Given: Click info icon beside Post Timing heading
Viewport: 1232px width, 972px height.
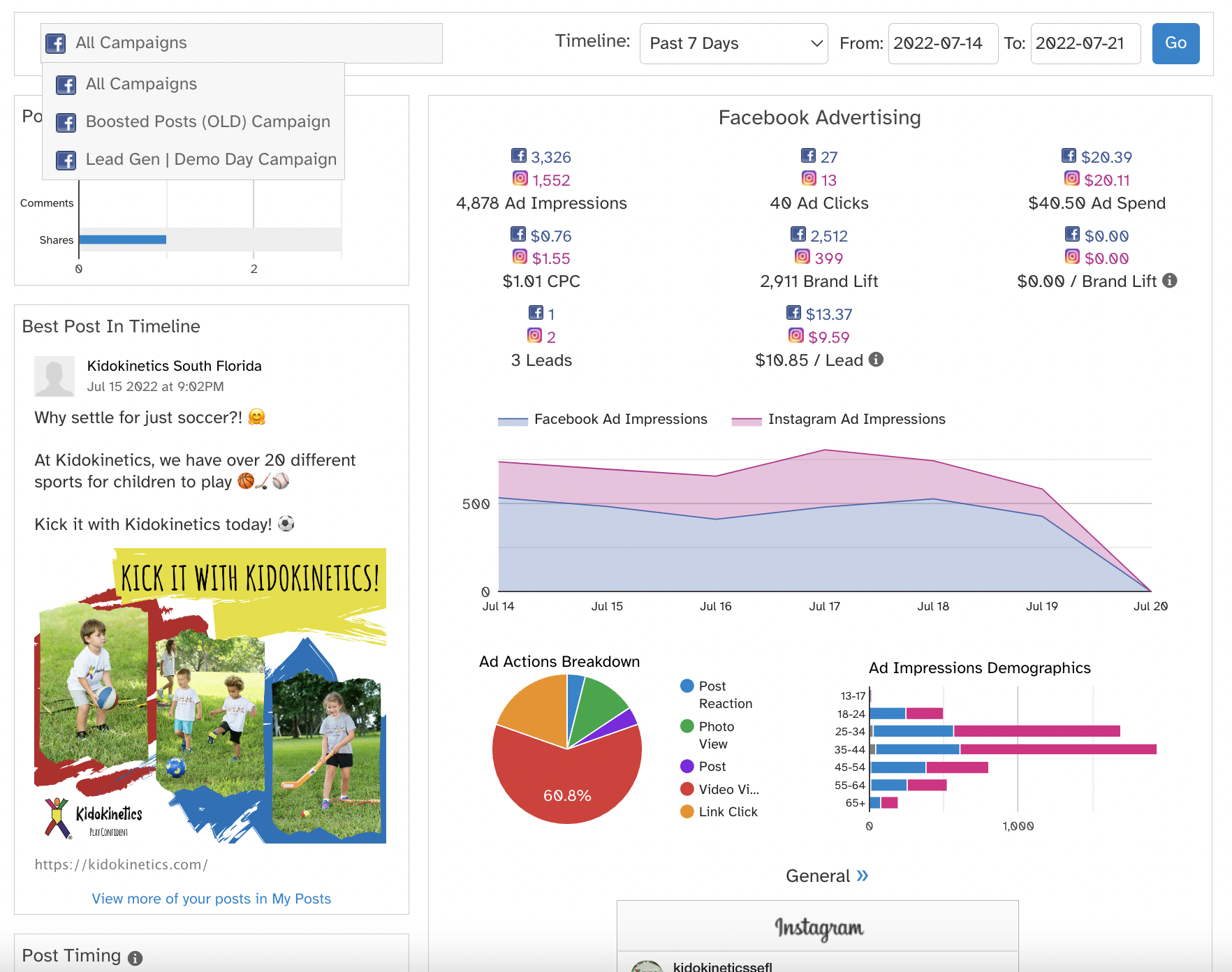Looking at the screenshot, I should coord(135,958).
